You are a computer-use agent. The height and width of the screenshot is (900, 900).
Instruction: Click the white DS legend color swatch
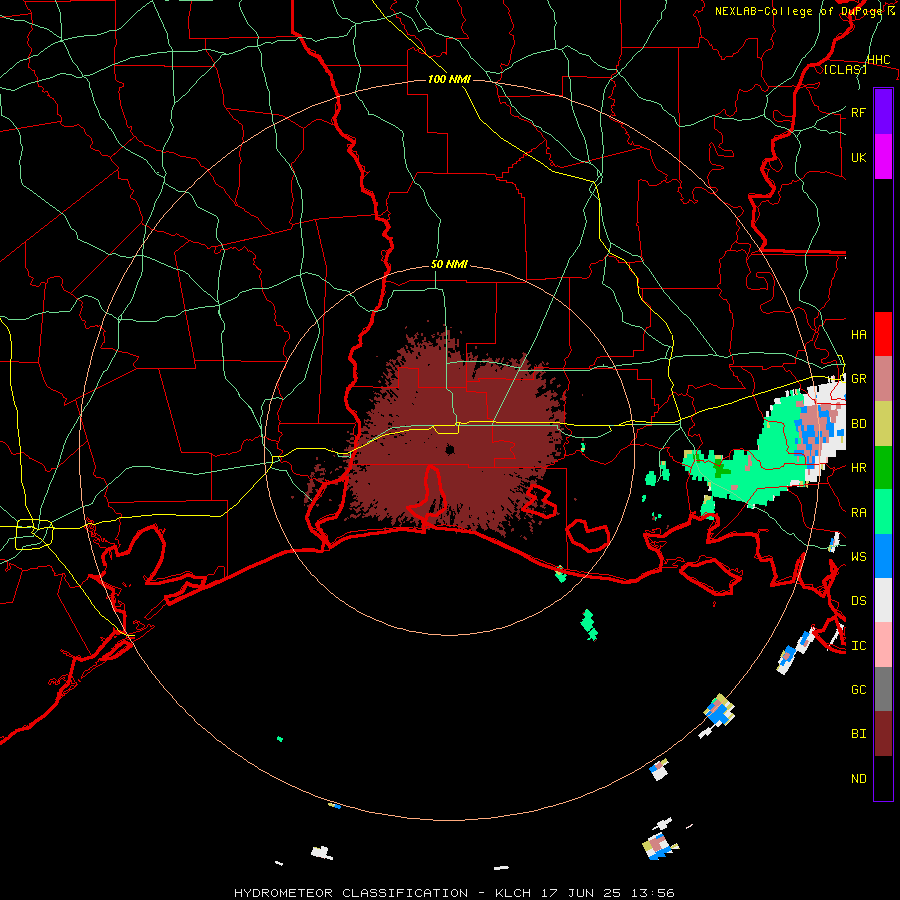pos(883,600)
